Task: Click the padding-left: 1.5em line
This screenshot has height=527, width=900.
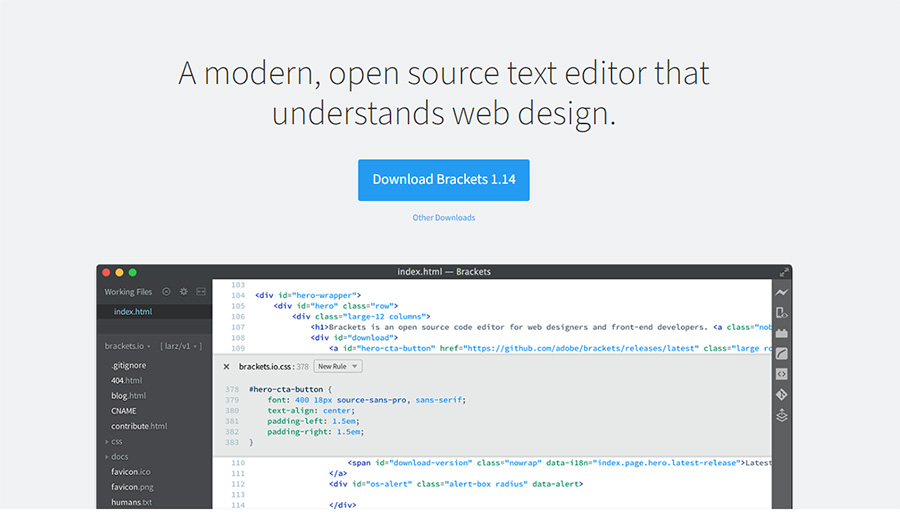Action: [x=313, y=421]
